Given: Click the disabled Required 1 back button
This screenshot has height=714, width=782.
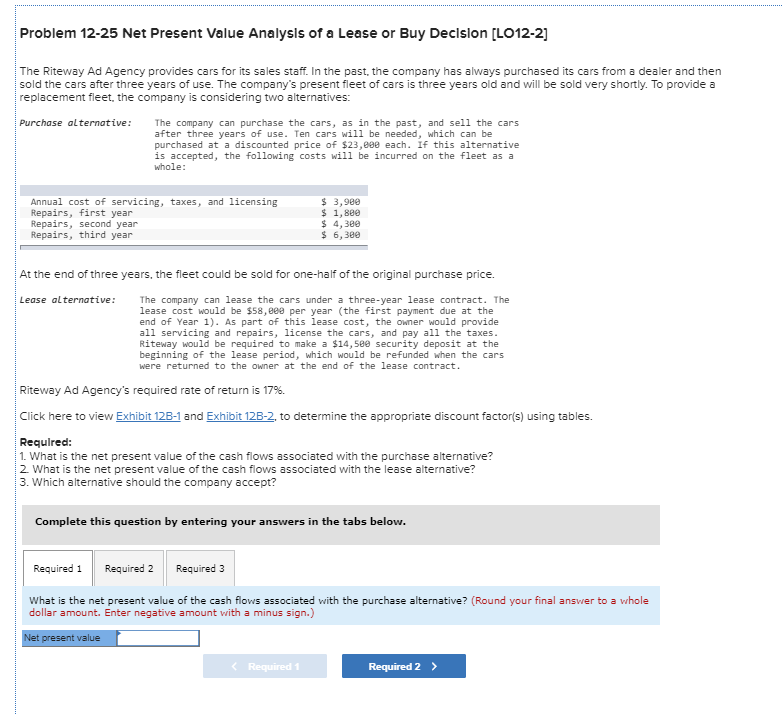Looking at the screenshot, I should (x=265, y=666).
